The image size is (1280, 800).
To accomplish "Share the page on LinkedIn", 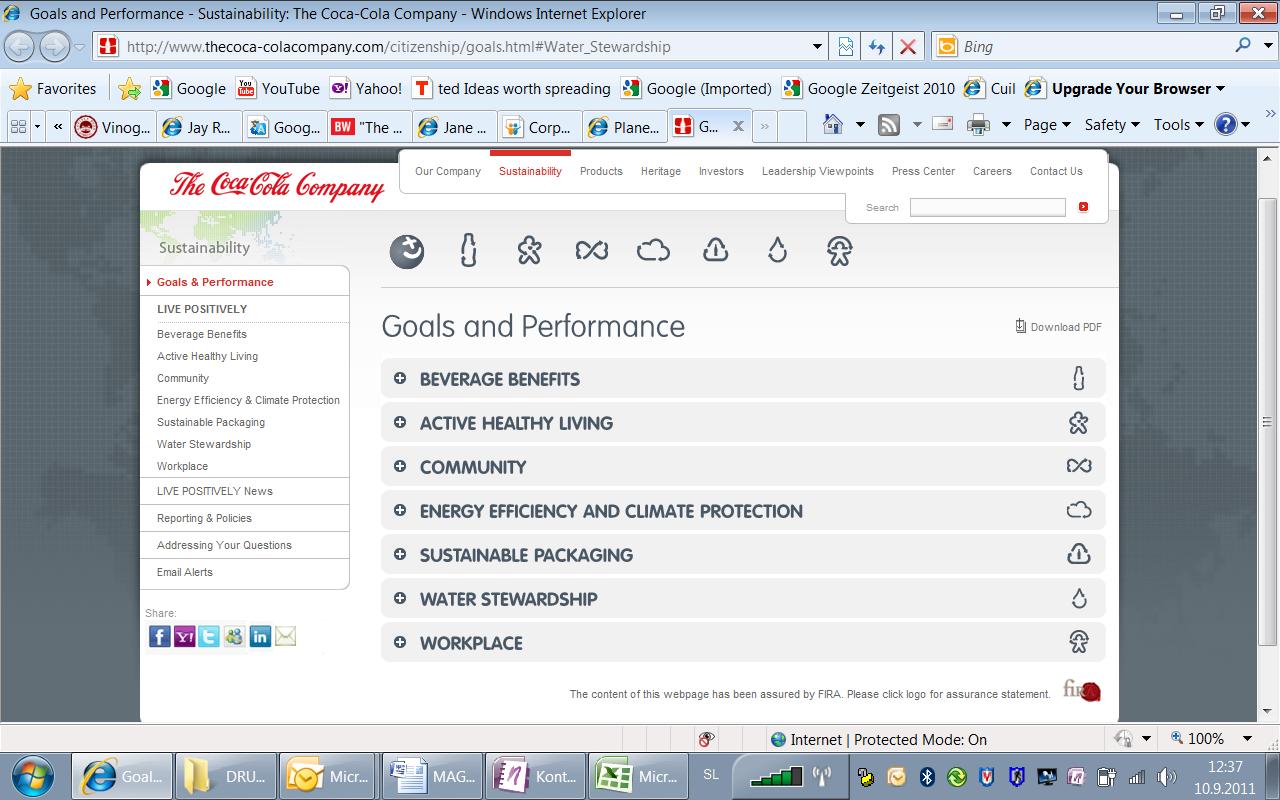I will tap(260, 636).
